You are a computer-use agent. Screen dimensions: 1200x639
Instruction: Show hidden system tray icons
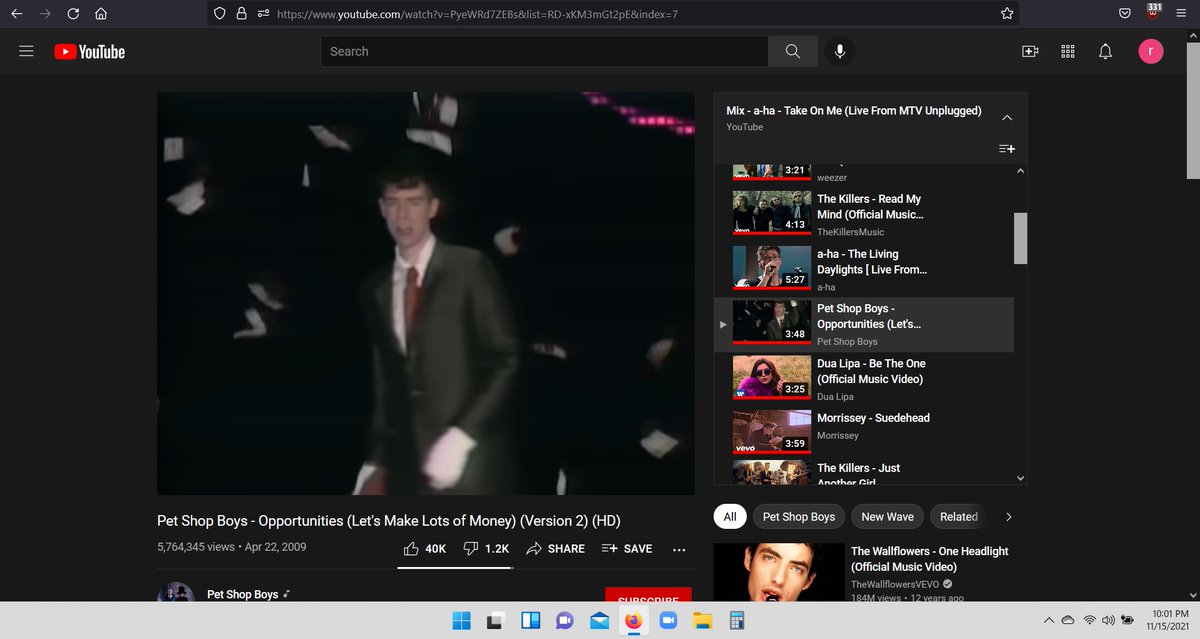(x=1048, y=621)
